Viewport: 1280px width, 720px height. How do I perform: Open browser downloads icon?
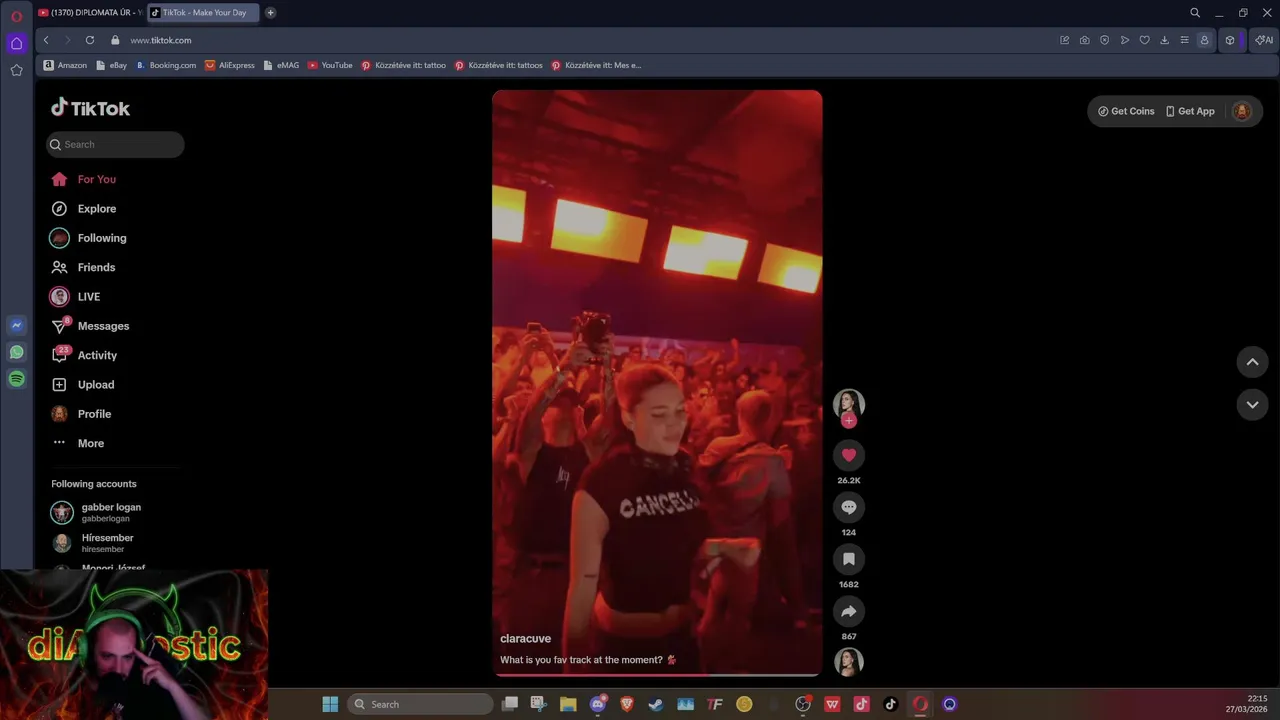tap(1165, 40)
